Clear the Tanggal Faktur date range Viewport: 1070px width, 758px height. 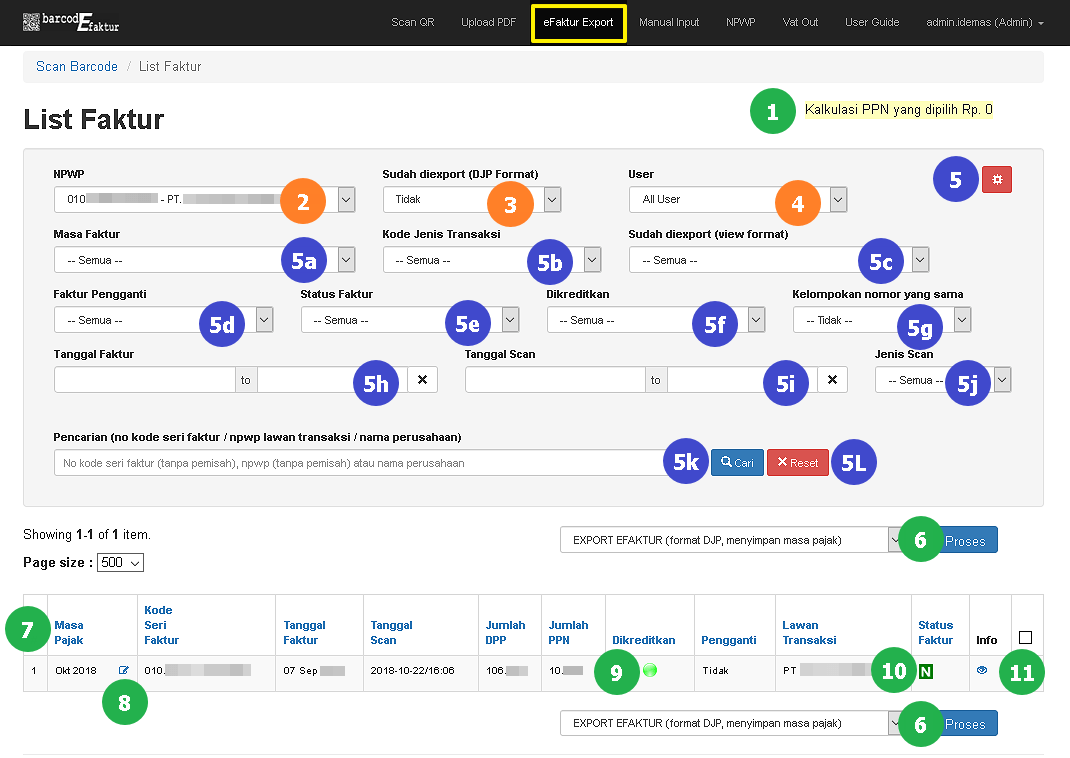422,380
